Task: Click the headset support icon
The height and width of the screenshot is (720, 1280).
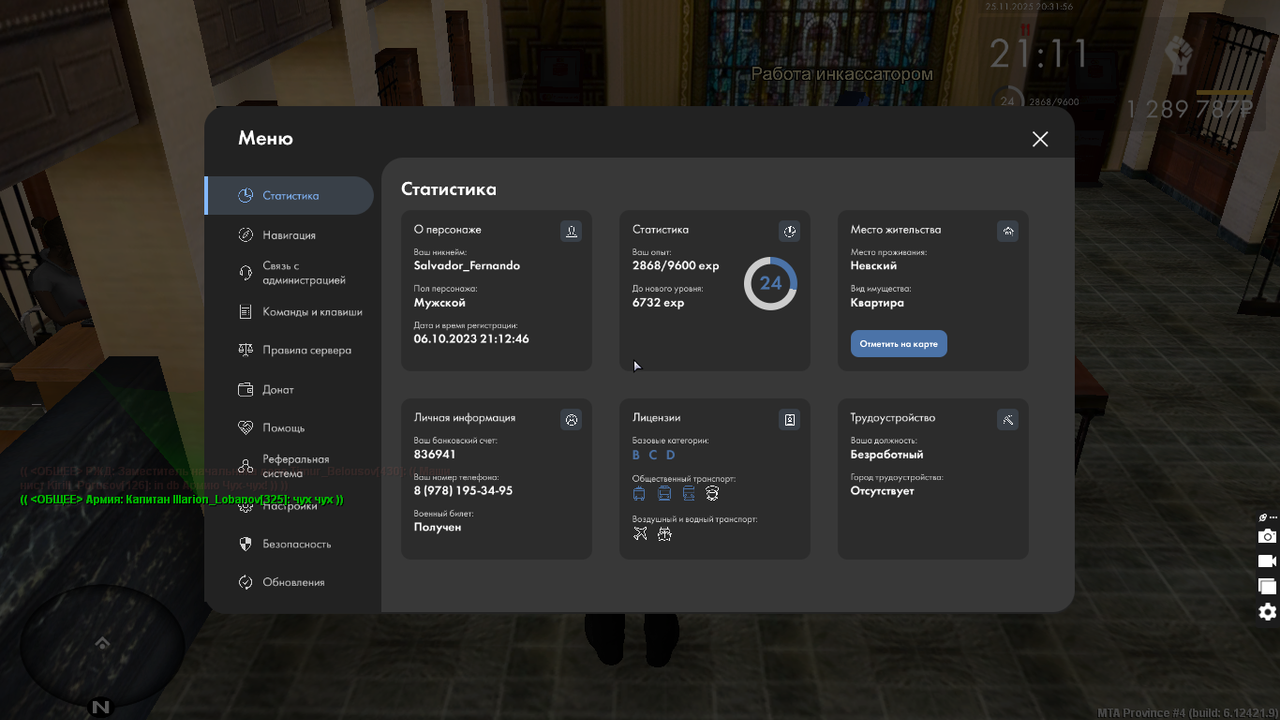Action: click(x=245, y=273)
